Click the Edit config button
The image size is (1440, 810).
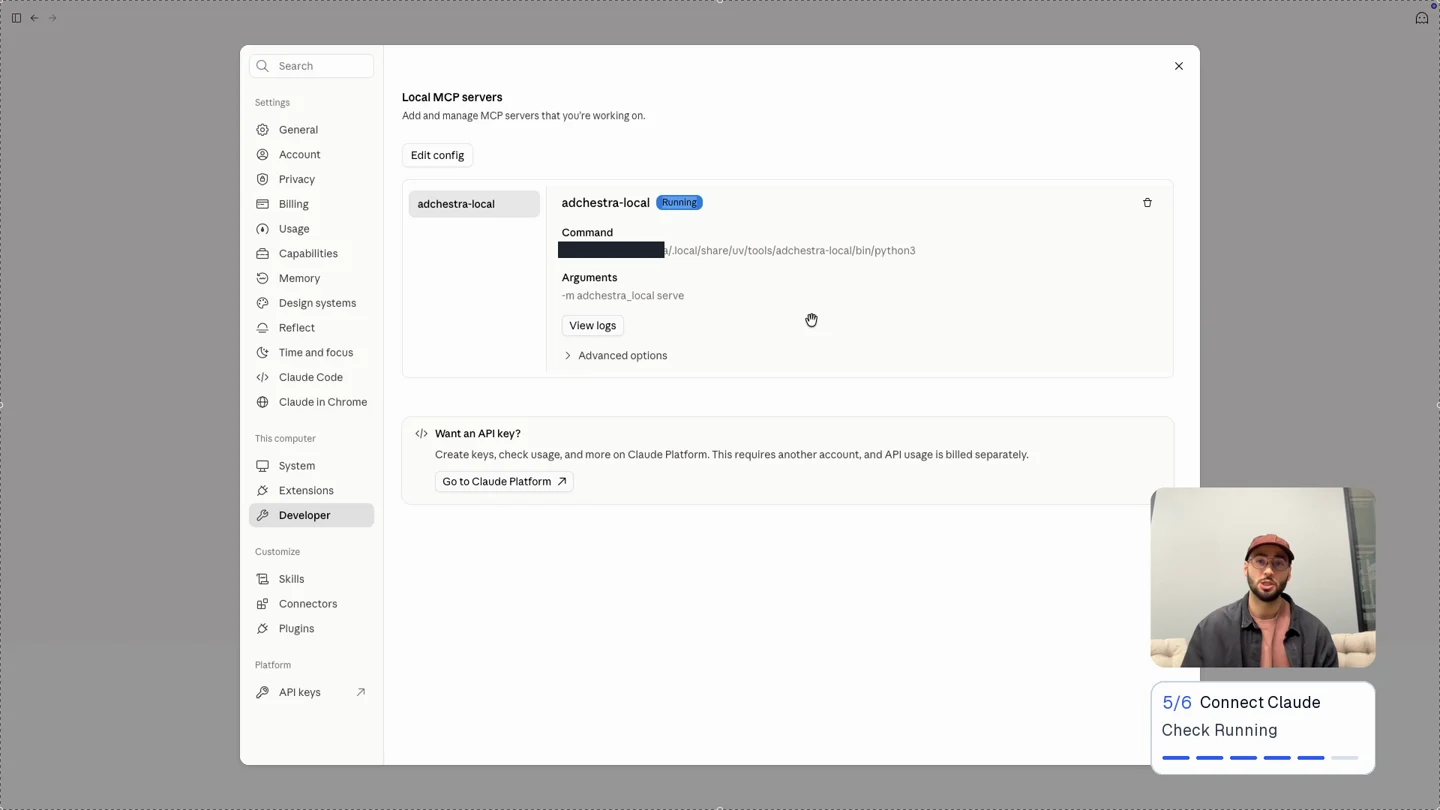click(x=437, y=155)
